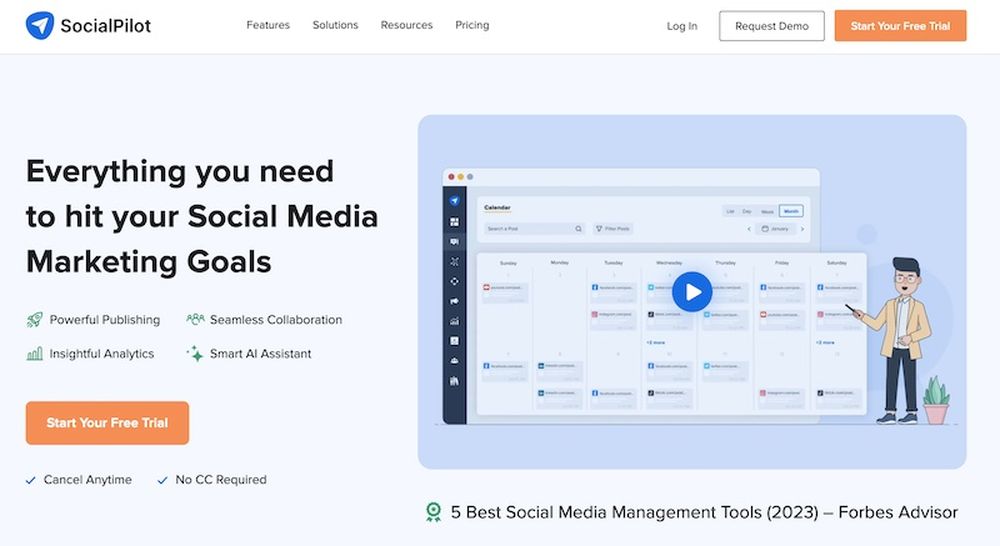Play the product demo video

click(x=692, y=292)
